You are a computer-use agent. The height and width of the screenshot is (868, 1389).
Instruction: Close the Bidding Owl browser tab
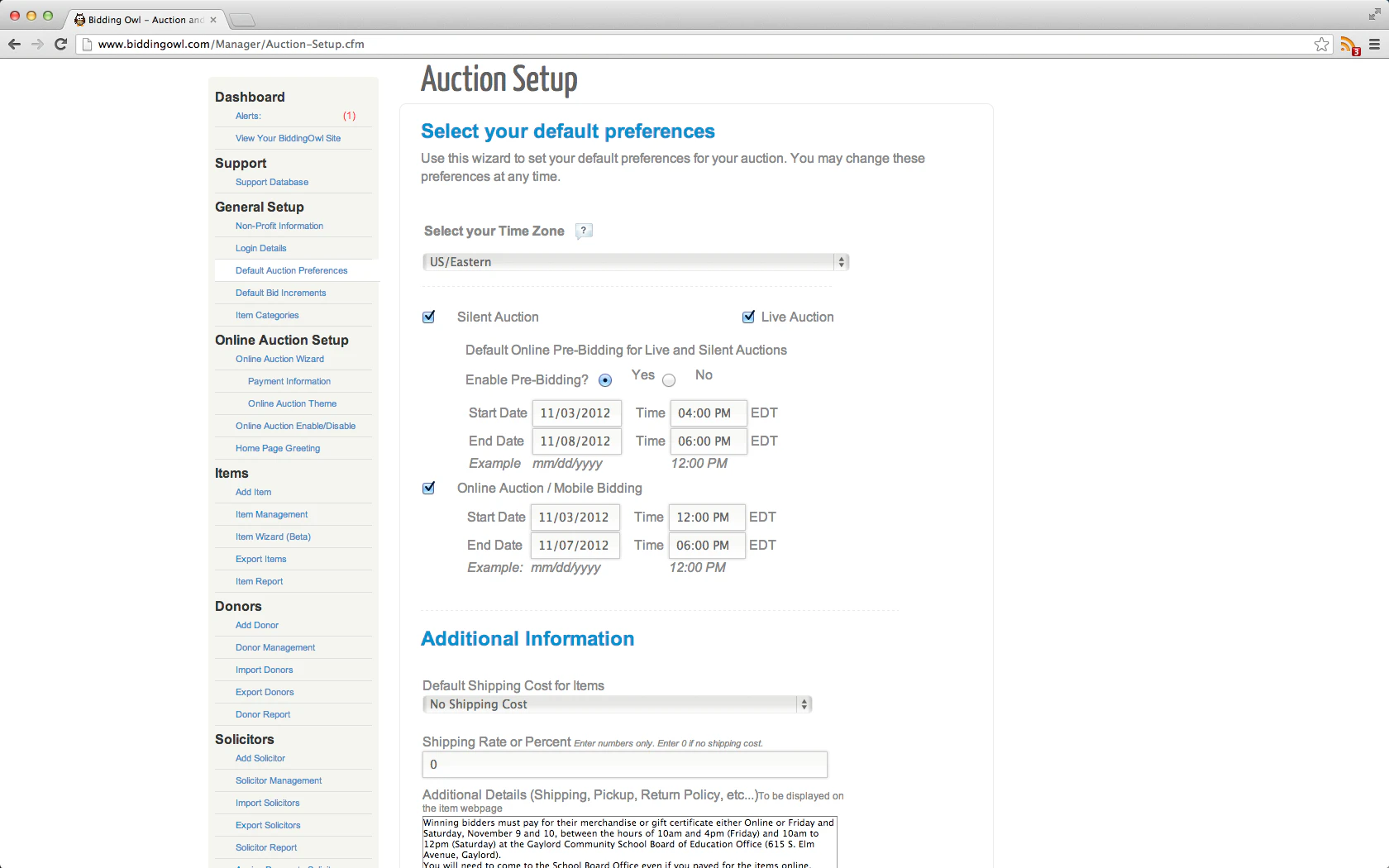[213, 20]
